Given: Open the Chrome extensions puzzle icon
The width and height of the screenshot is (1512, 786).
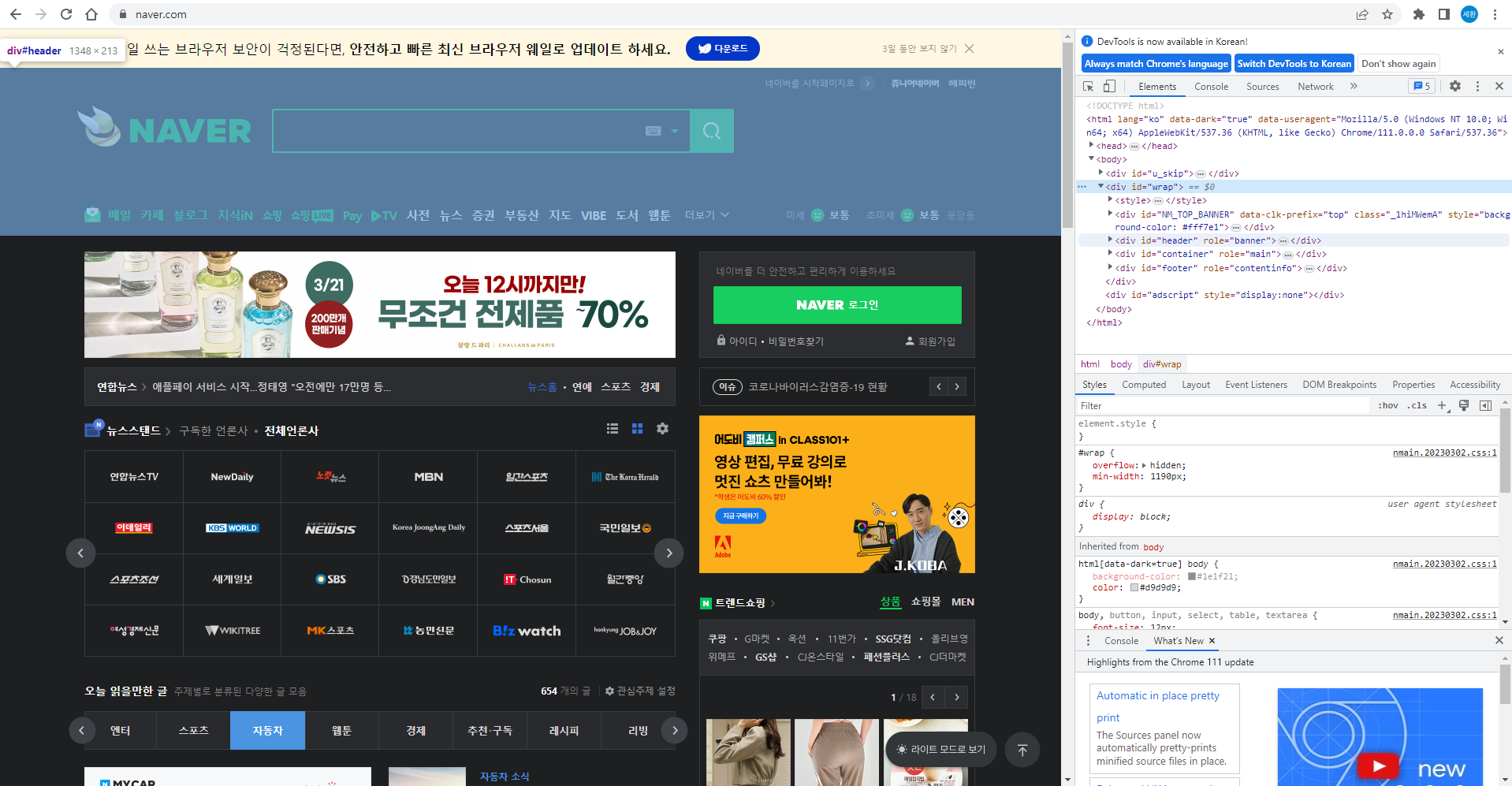Looking at the screenshot, I should 1419,14.
